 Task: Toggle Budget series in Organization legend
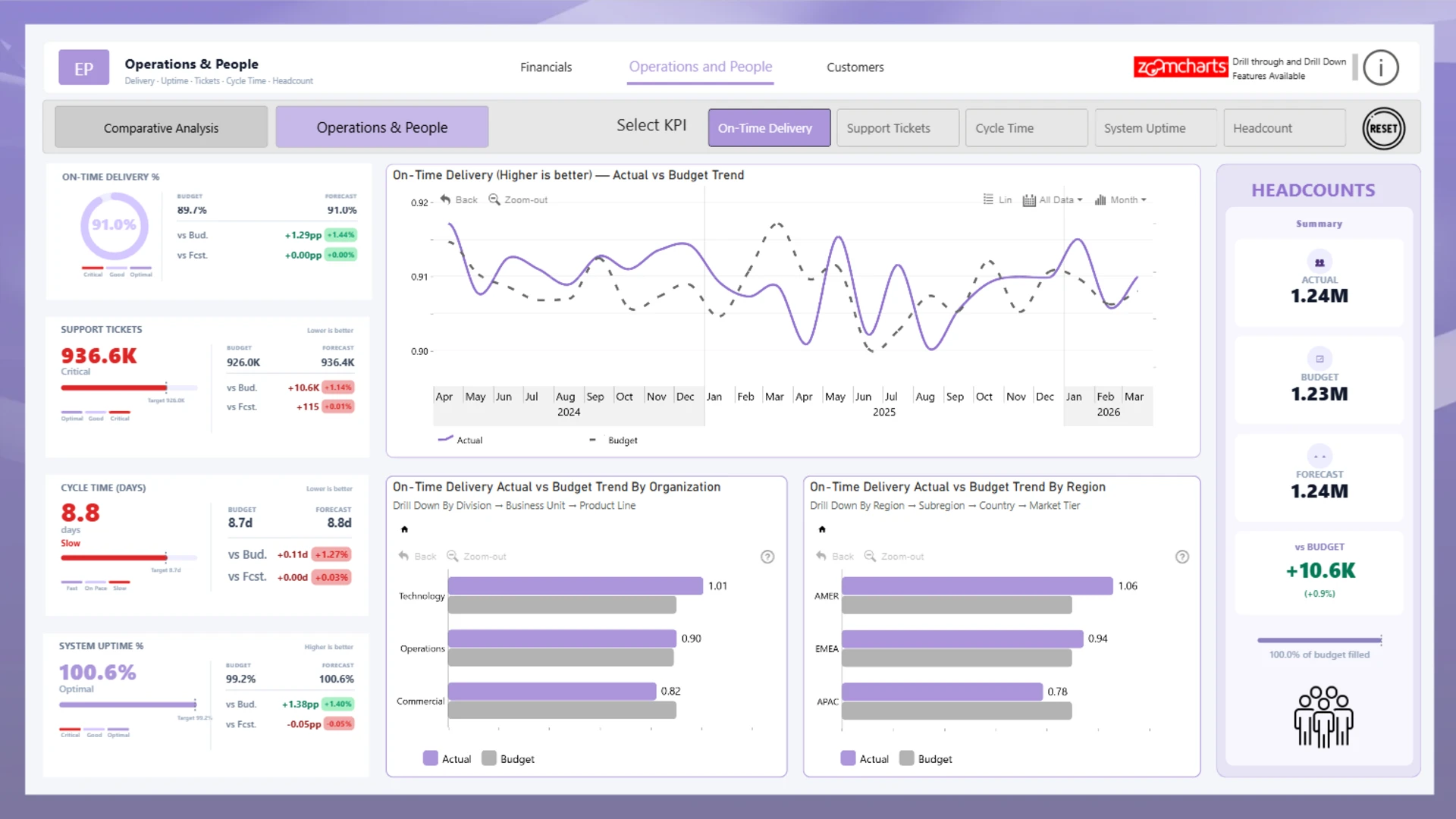(x=508, y=758)
